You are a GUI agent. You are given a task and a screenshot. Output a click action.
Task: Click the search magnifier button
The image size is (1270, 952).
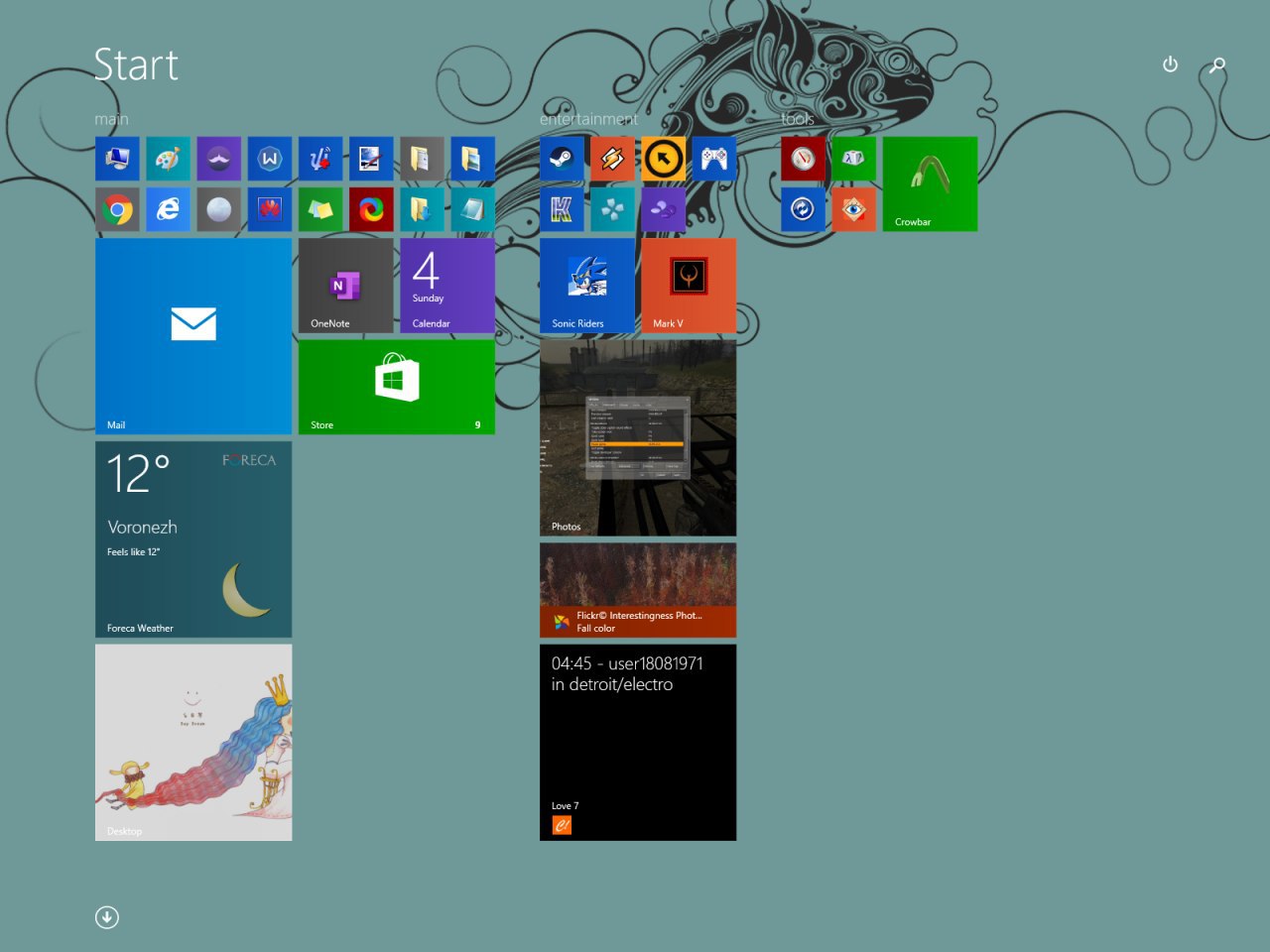(1217, 65)
